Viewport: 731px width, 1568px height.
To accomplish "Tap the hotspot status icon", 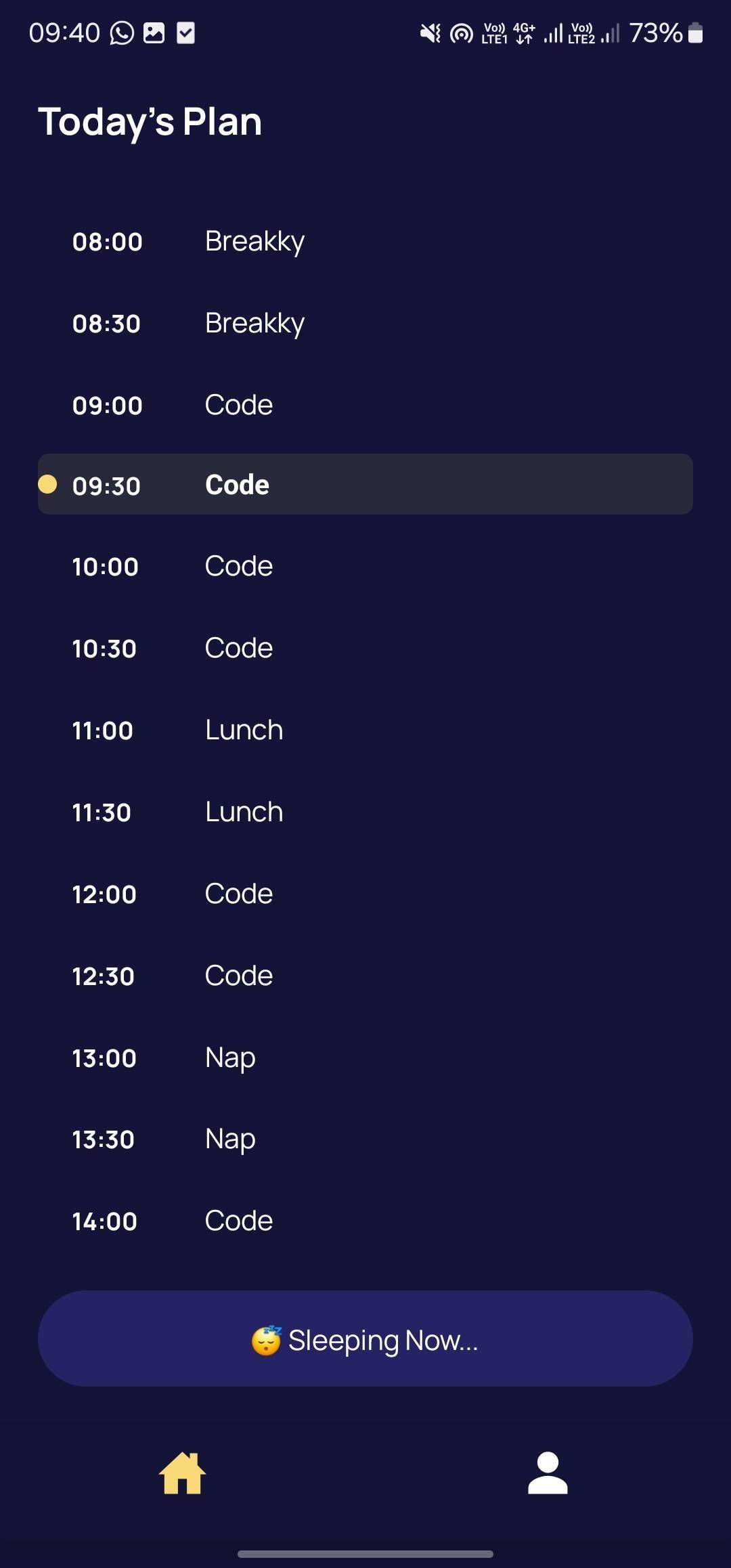I will tap(462, 32).
